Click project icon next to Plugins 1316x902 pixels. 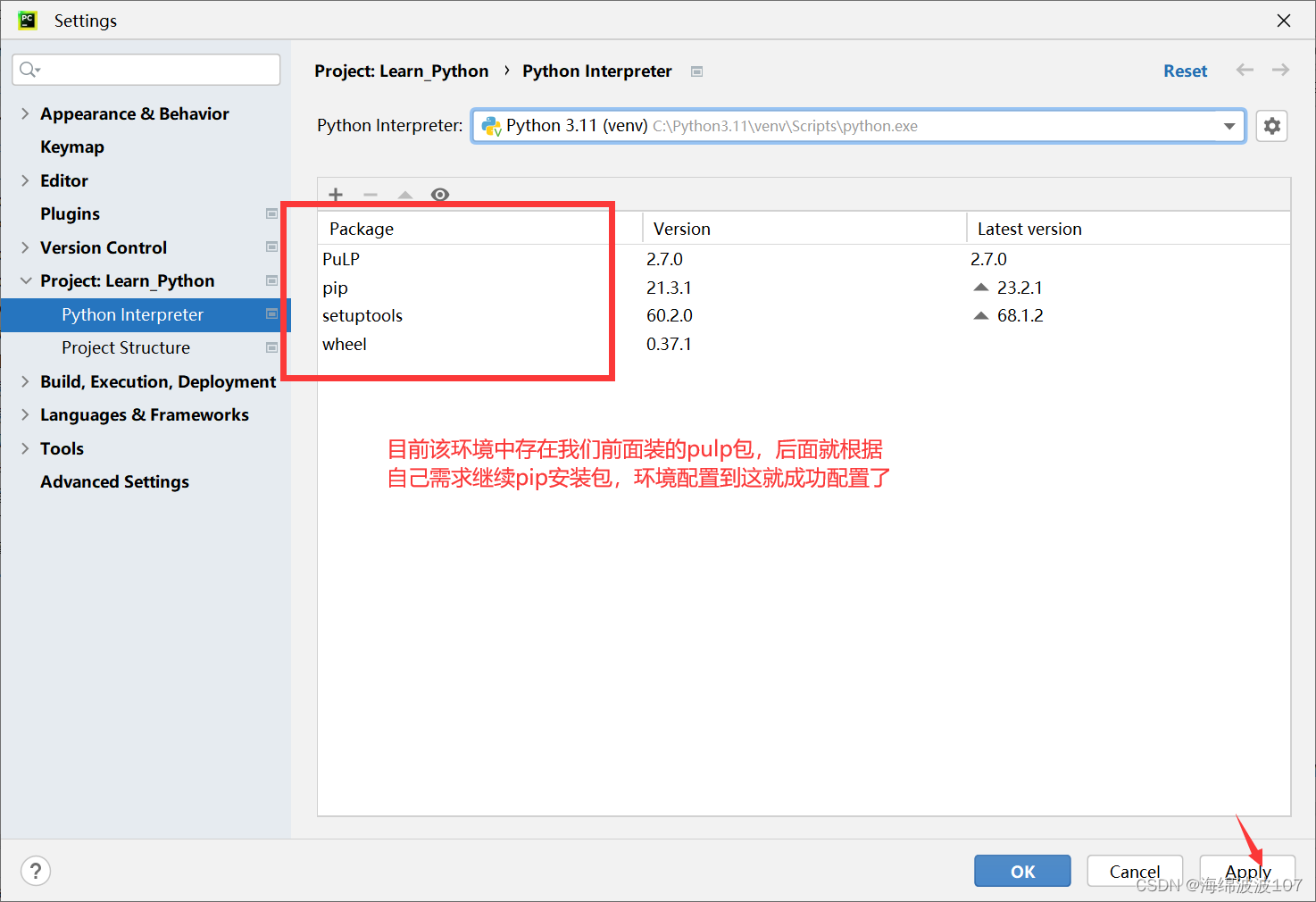[x=271, y=213]
